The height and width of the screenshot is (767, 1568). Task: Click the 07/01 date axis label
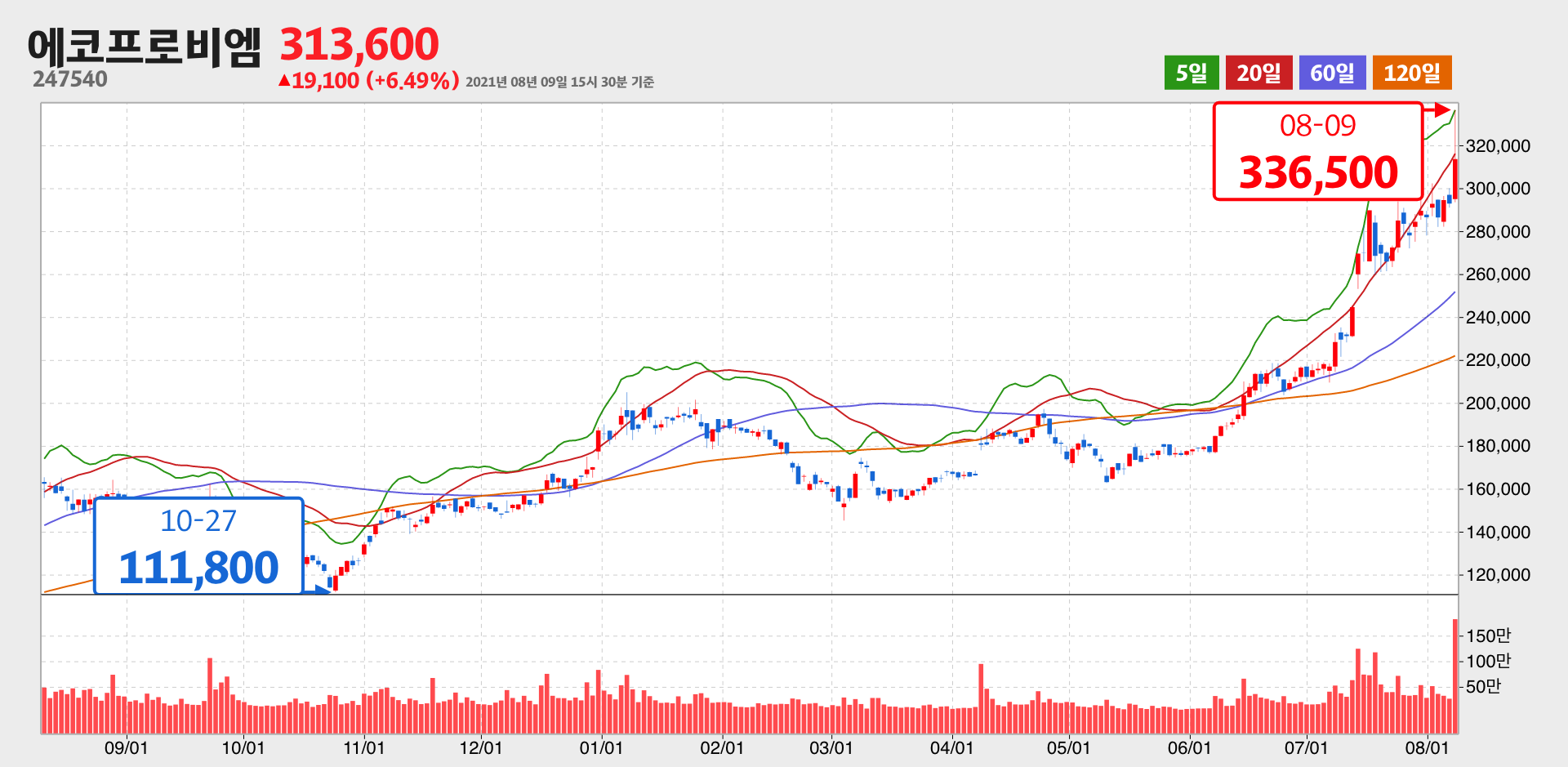[x=1307, y=748]
